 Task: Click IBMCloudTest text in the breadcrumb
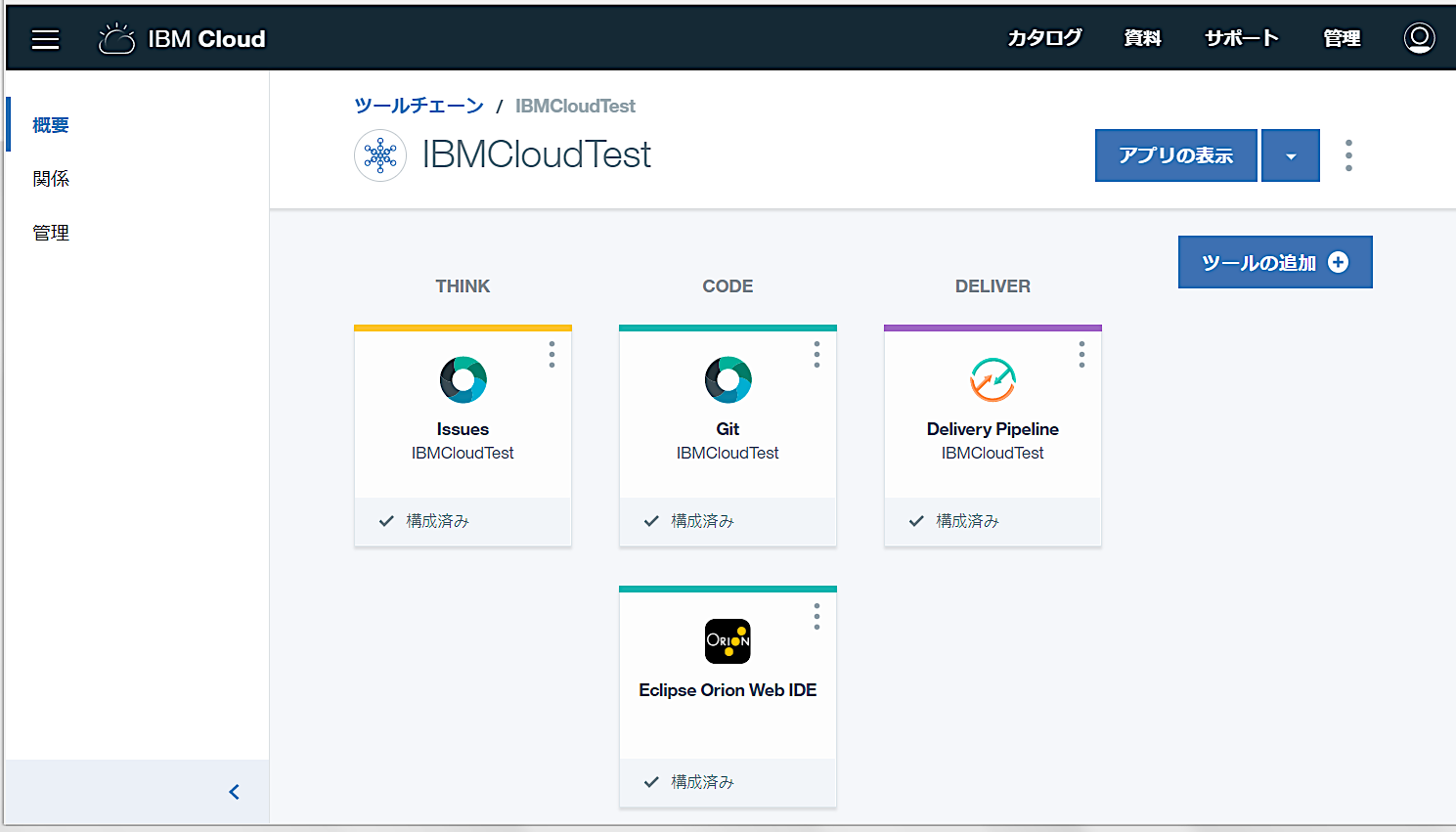575,106
